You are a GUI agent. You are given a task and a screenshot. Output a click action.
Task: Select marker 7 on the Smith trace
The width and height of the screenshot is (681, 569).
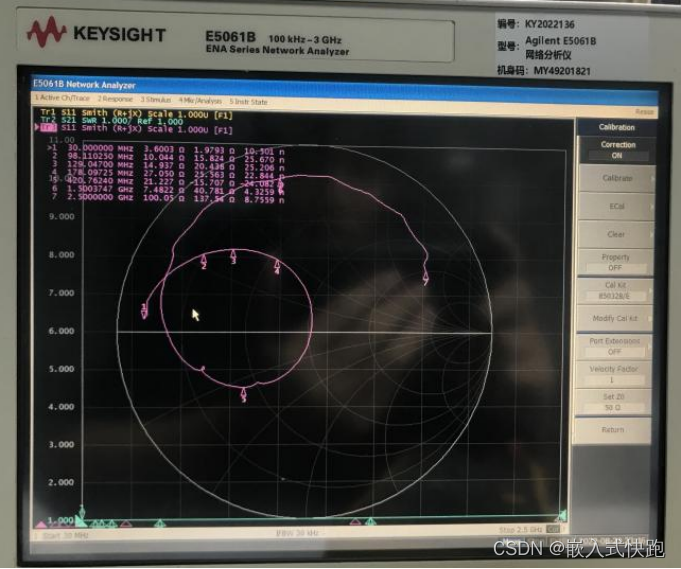tap(426, 278)
